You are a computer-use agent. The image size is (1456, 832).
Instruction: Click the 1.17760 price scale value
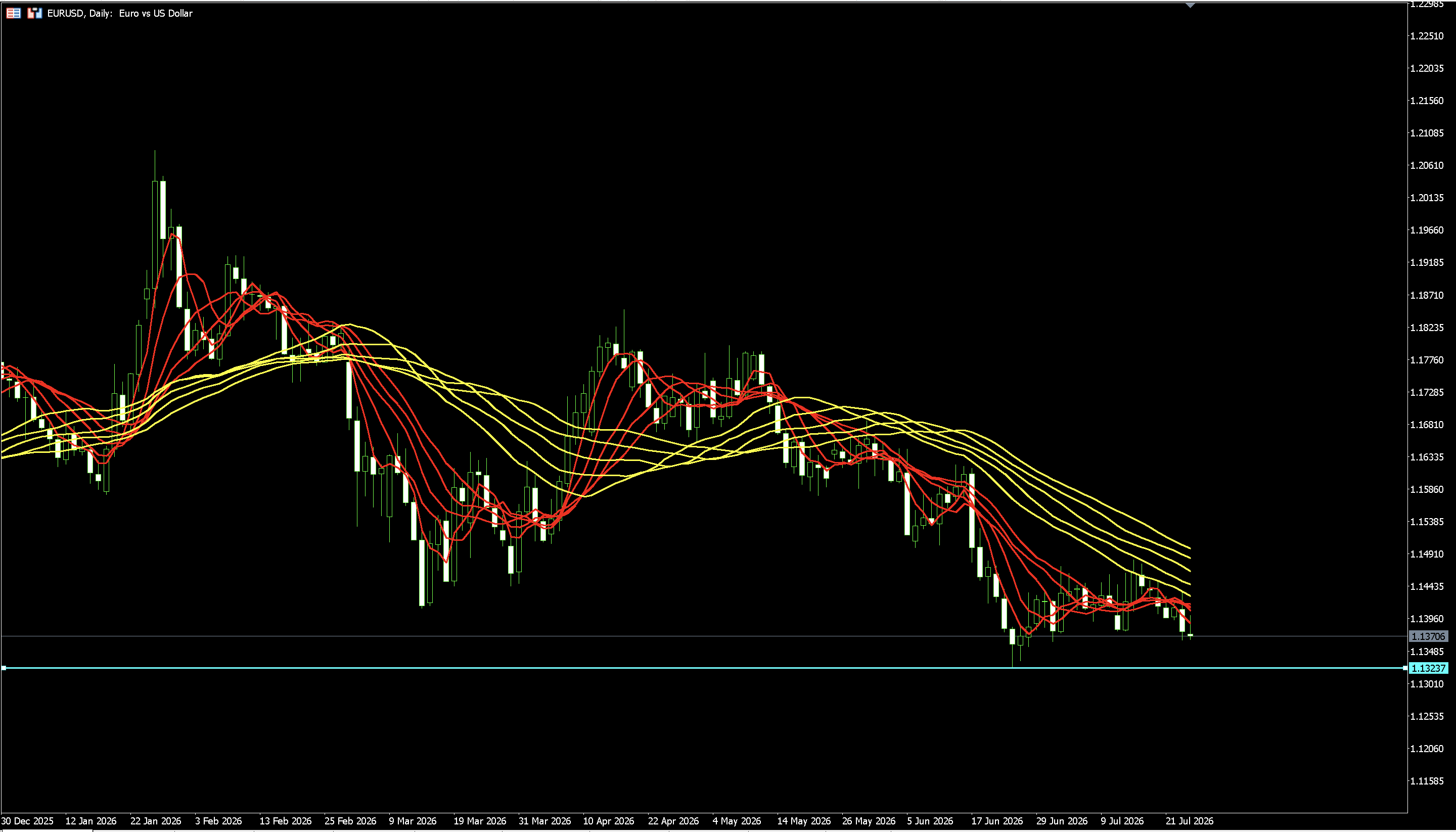(1427, 360)
